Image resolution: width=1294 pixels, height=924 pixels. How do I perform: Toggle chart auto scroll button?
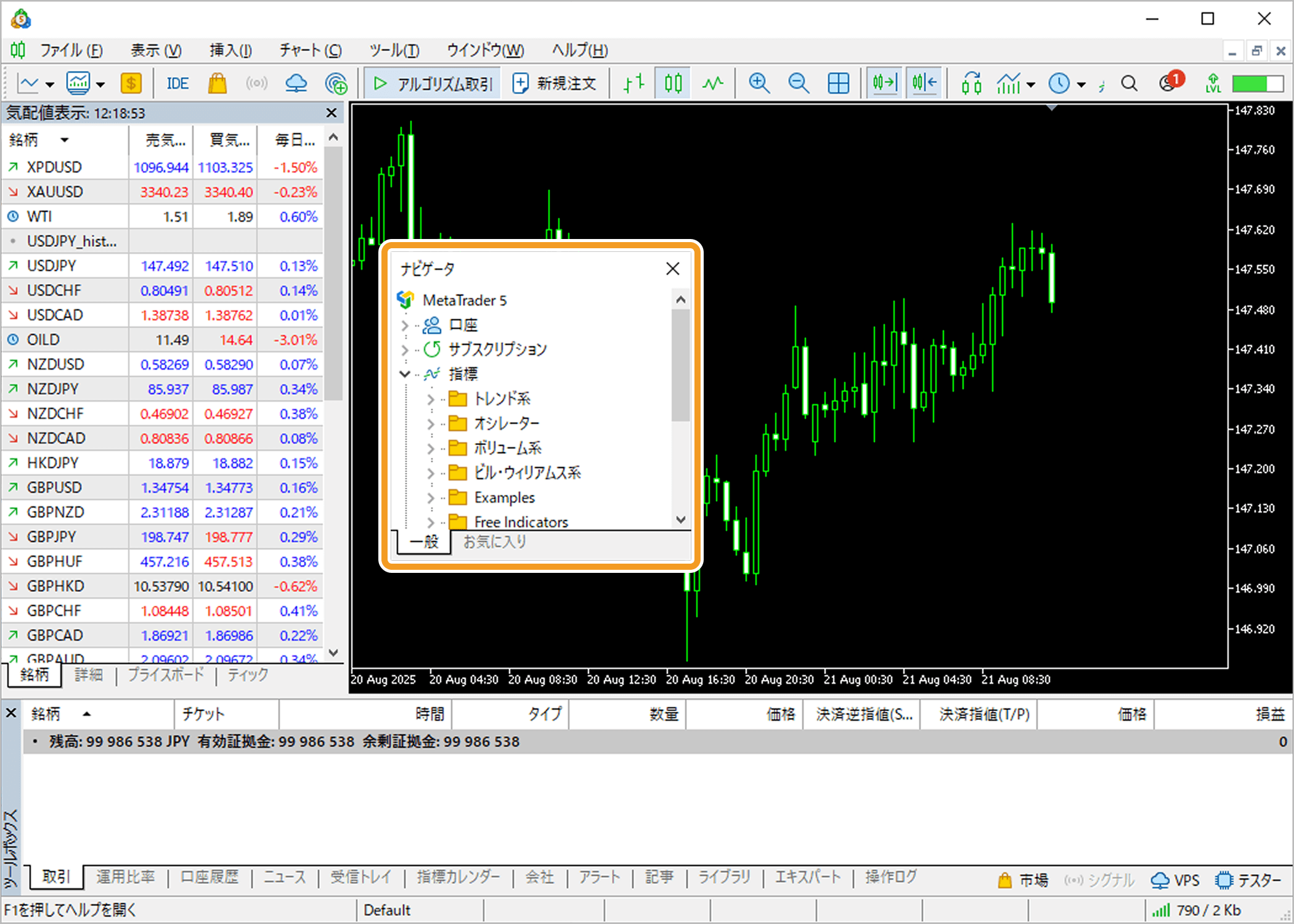(x=884, y=83)
